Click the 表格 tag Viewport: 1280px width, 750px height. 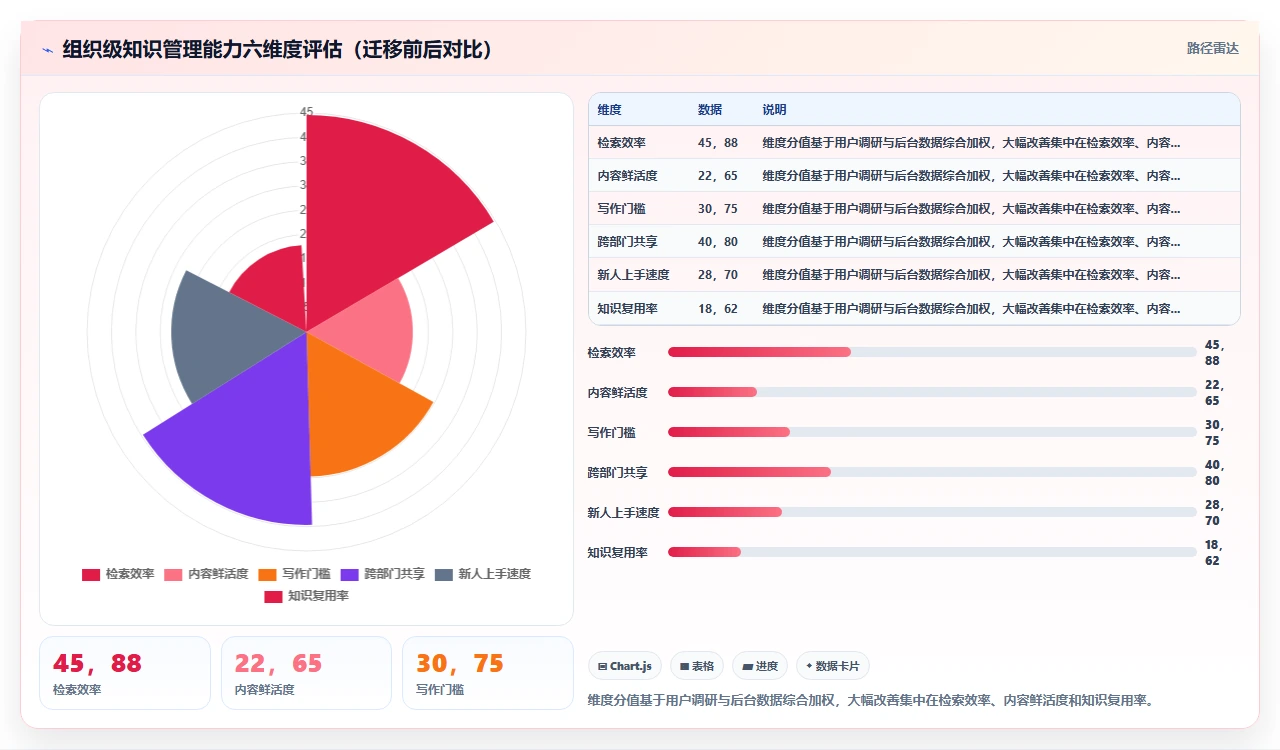pos(697,666)
